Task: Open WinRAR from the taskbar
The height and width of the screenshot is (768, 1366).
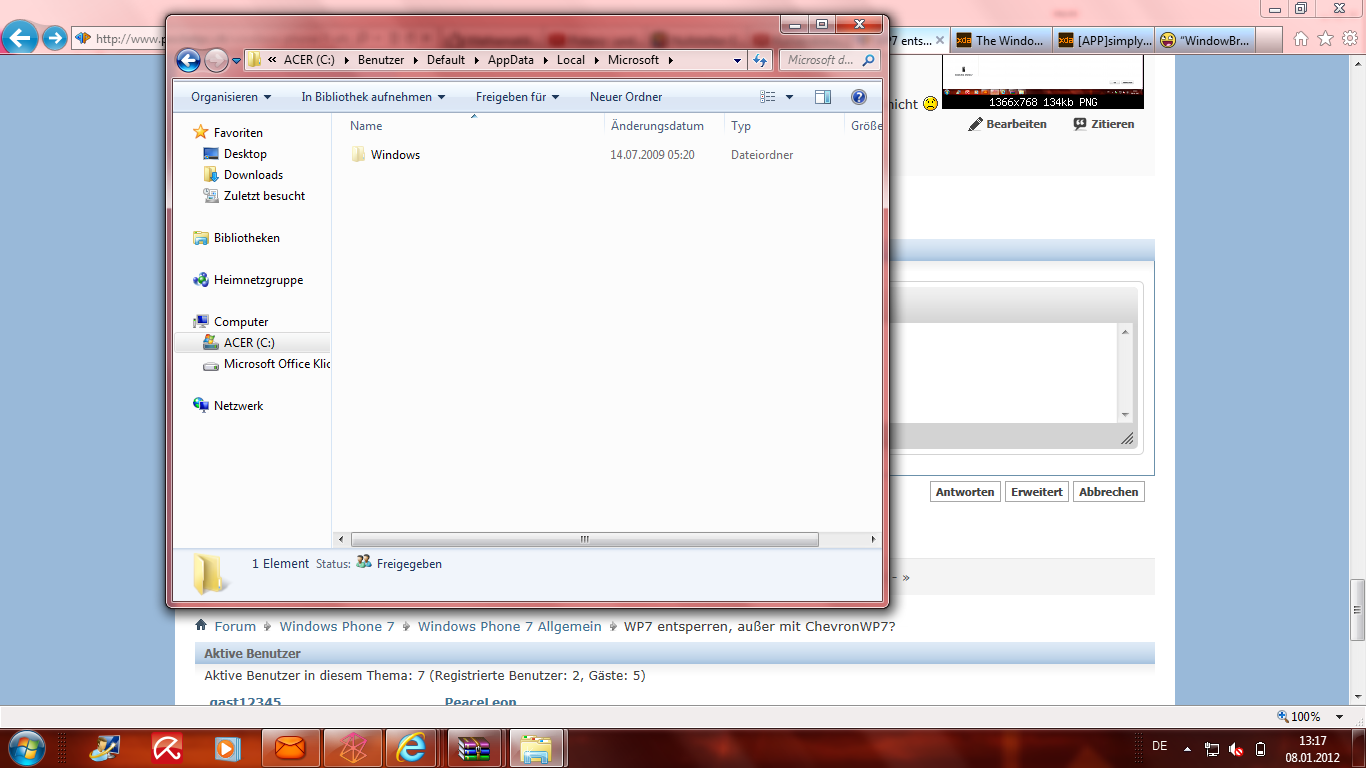Action: [474, 747]
